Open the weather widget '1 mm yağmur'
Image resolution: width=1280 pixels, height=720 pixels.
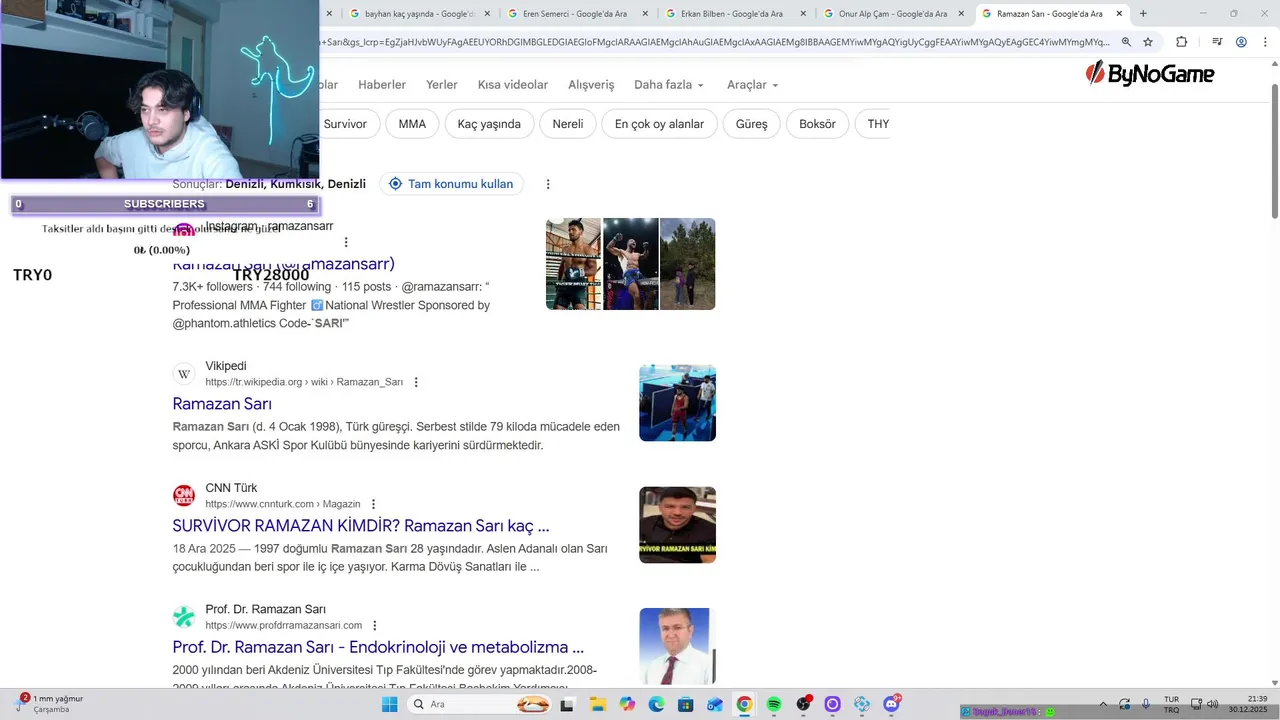pyautogui.click(x=50, y=704)
